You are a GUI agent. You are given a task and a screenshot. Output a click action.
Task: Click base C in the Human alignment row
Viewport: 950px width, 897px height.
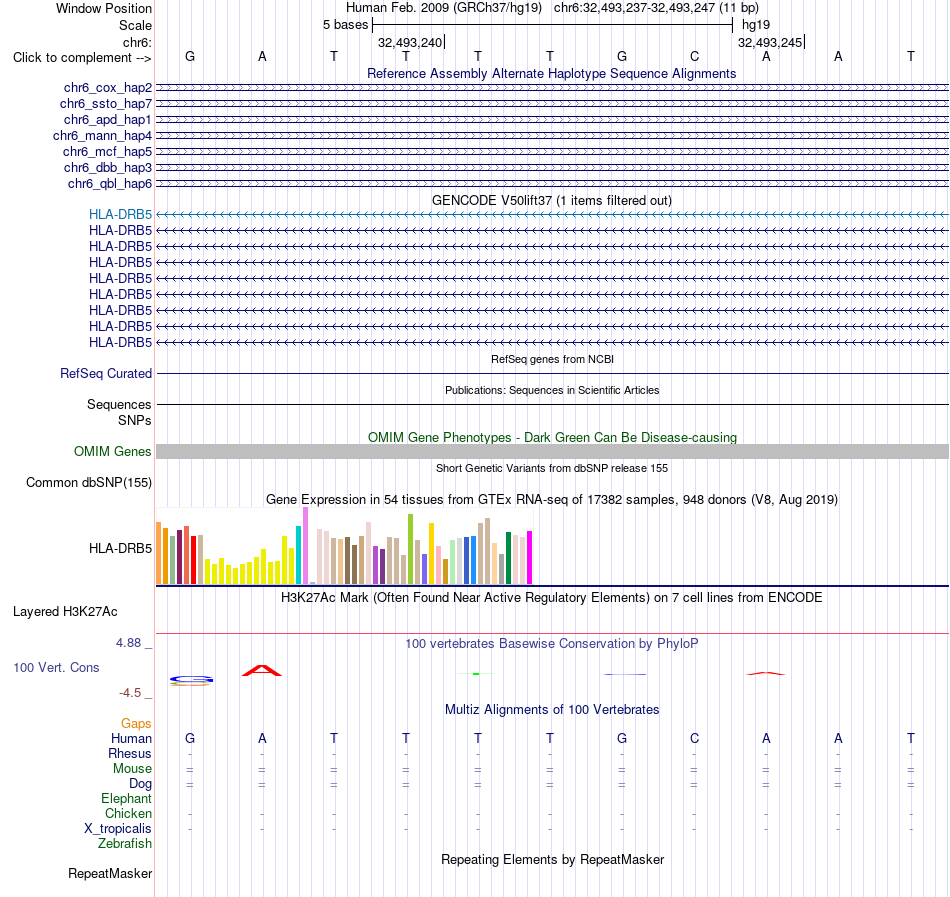pyautogui.click(x=694, y=738)
